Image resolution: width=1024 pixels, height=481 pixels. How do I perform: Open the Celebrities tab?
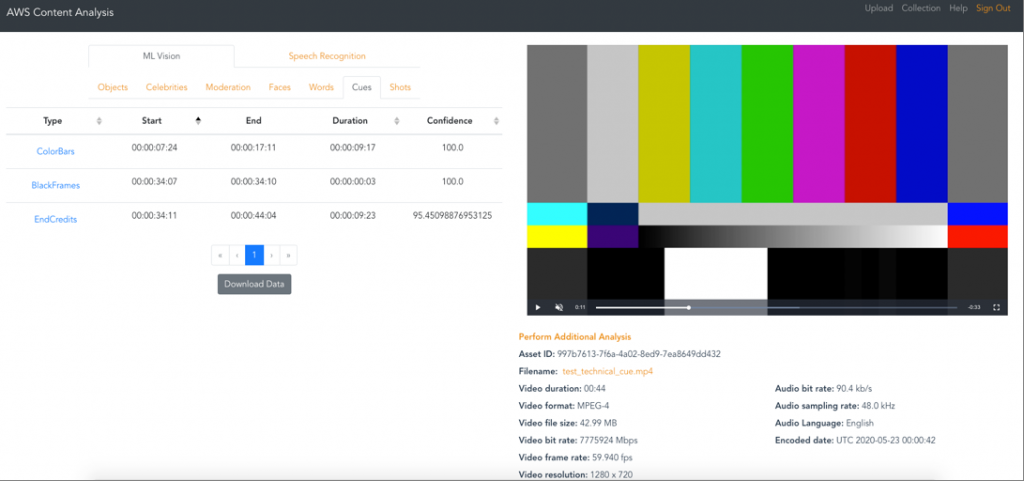167,87
